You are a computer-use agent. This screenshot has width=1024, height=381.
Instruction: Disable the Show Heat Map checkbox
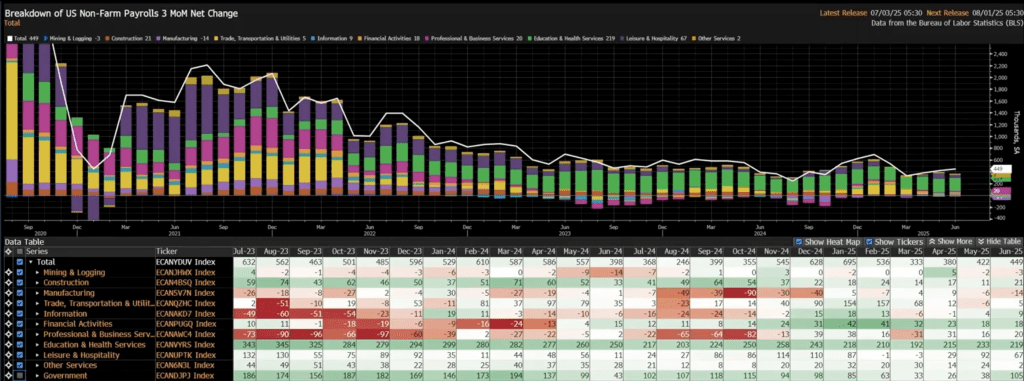798,242
